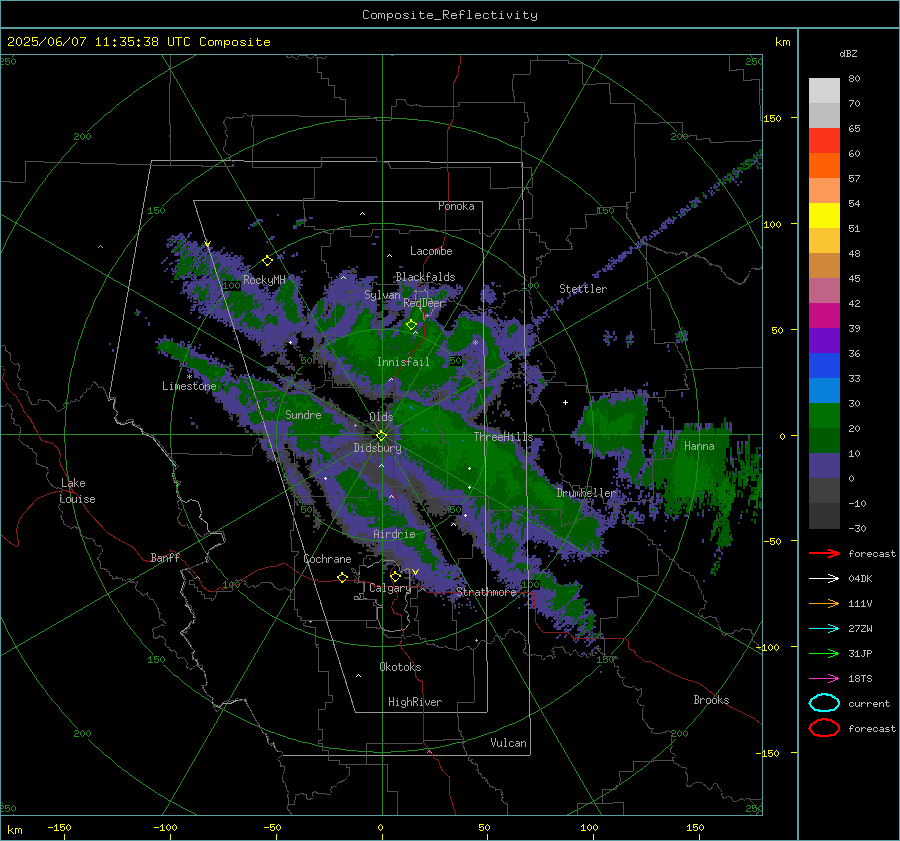Viewport: 900px width, 841px height.
Task: Click the RockyMH label
Action: point(264,280)
